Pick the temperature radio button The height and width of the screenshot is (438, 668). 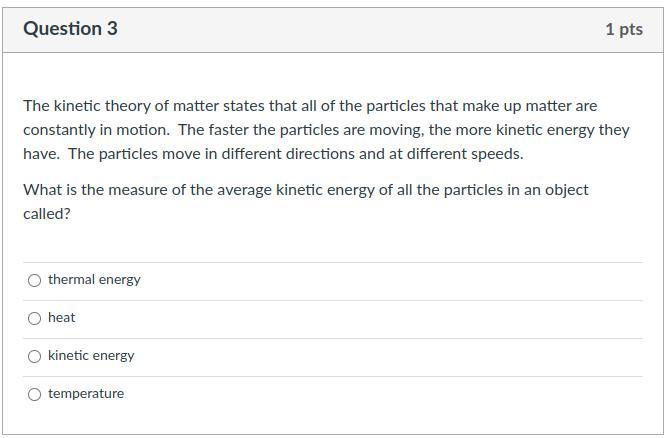tap(35, 394)
